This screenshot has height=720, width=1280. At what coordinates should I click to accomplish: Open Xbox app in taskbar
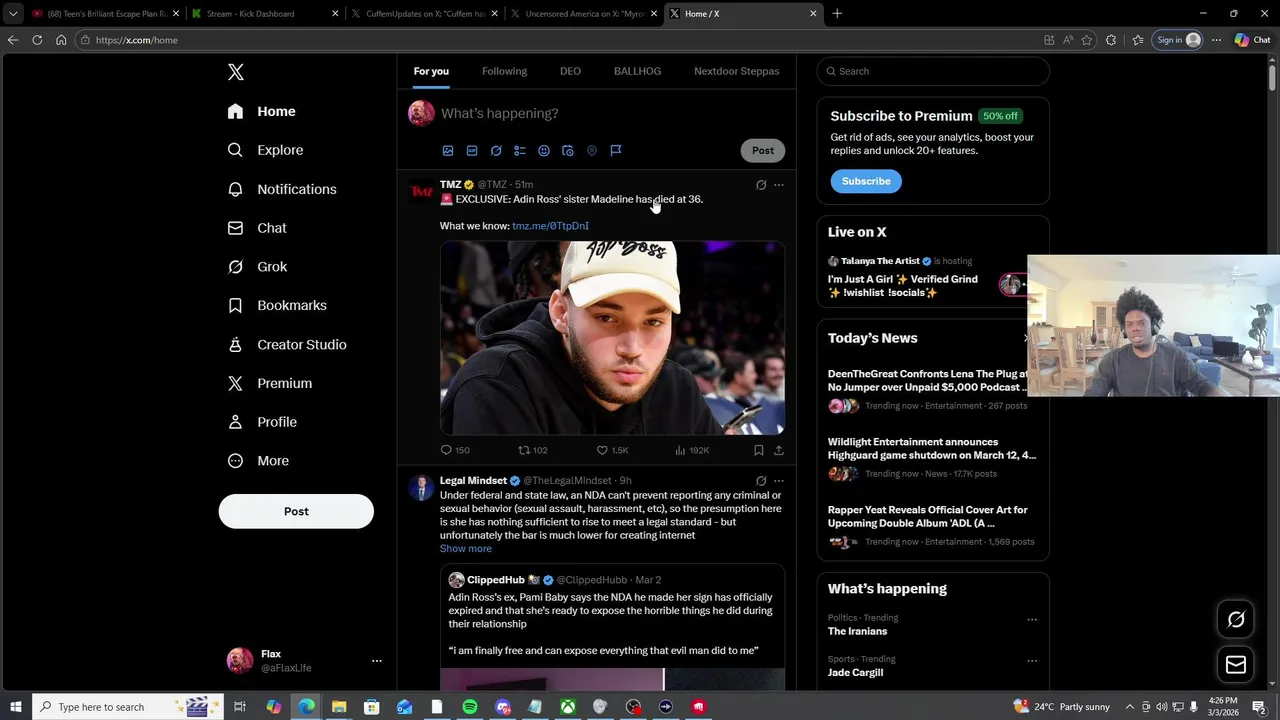(x=567, y=707)
